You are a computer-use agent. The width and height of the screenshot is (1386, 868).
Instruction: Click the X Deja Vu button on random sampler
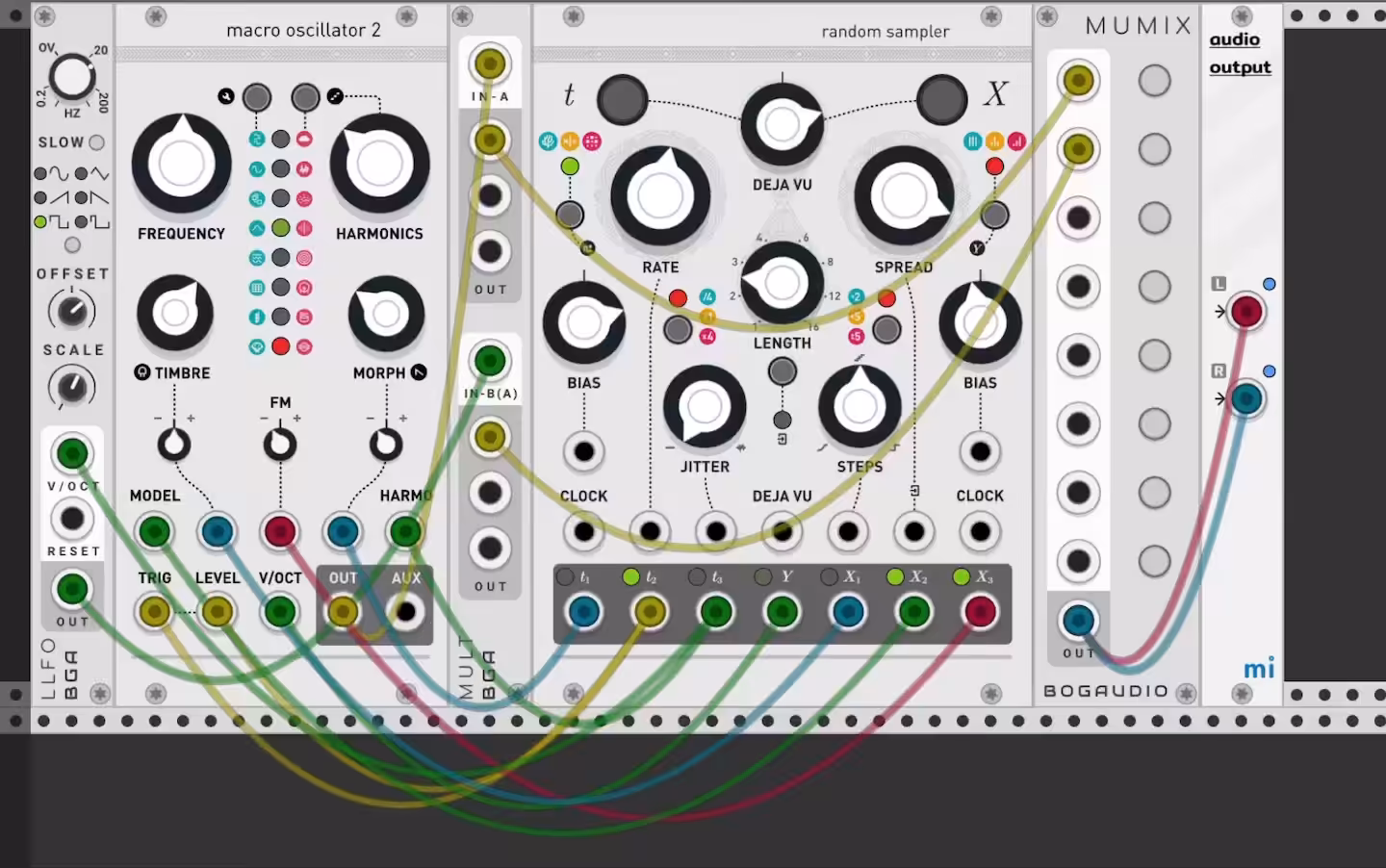(x=941, y=98)
